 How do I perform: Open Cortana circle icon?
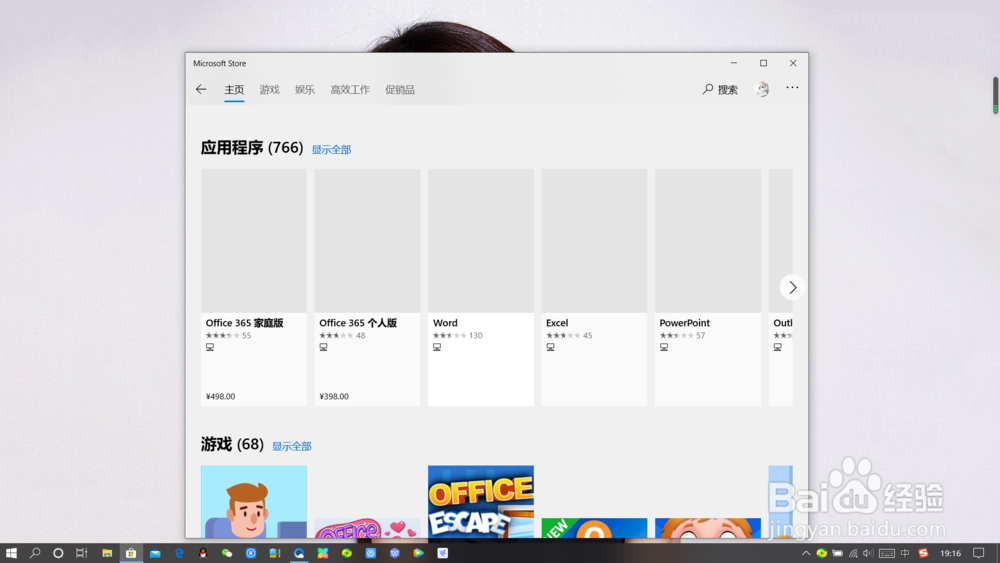coord(58,553)
